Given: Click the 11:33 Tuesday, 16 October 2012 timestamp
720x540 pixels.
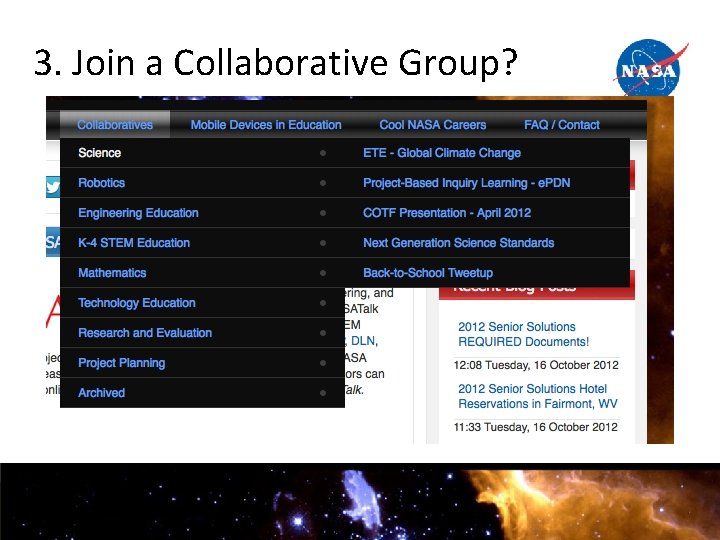Looking at the screenshot, I should point(535,427).
